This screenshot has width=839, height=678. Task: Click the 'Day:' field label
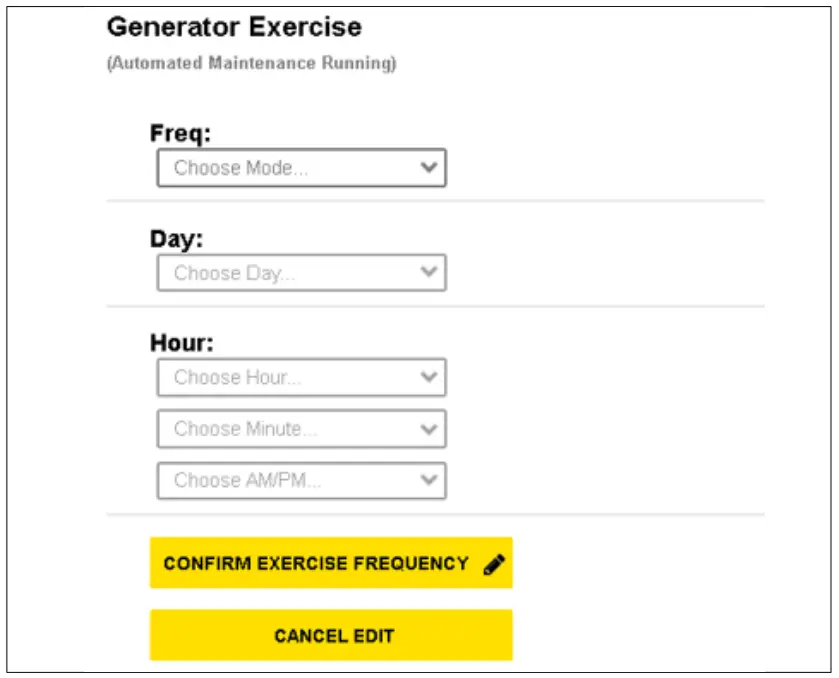coord(176,238)
